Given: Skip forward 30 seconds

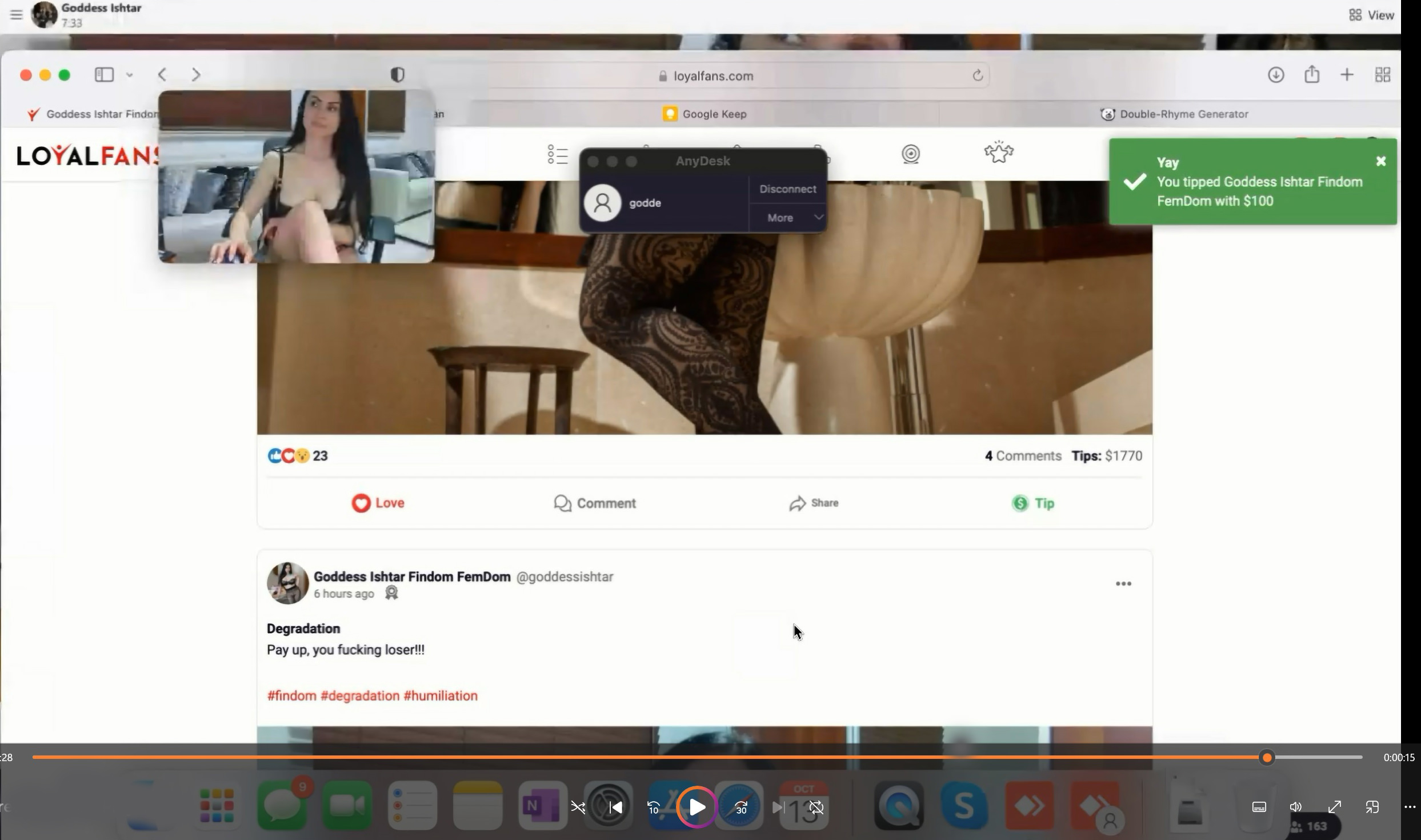Looking at the screenshot, I should 740,807.
